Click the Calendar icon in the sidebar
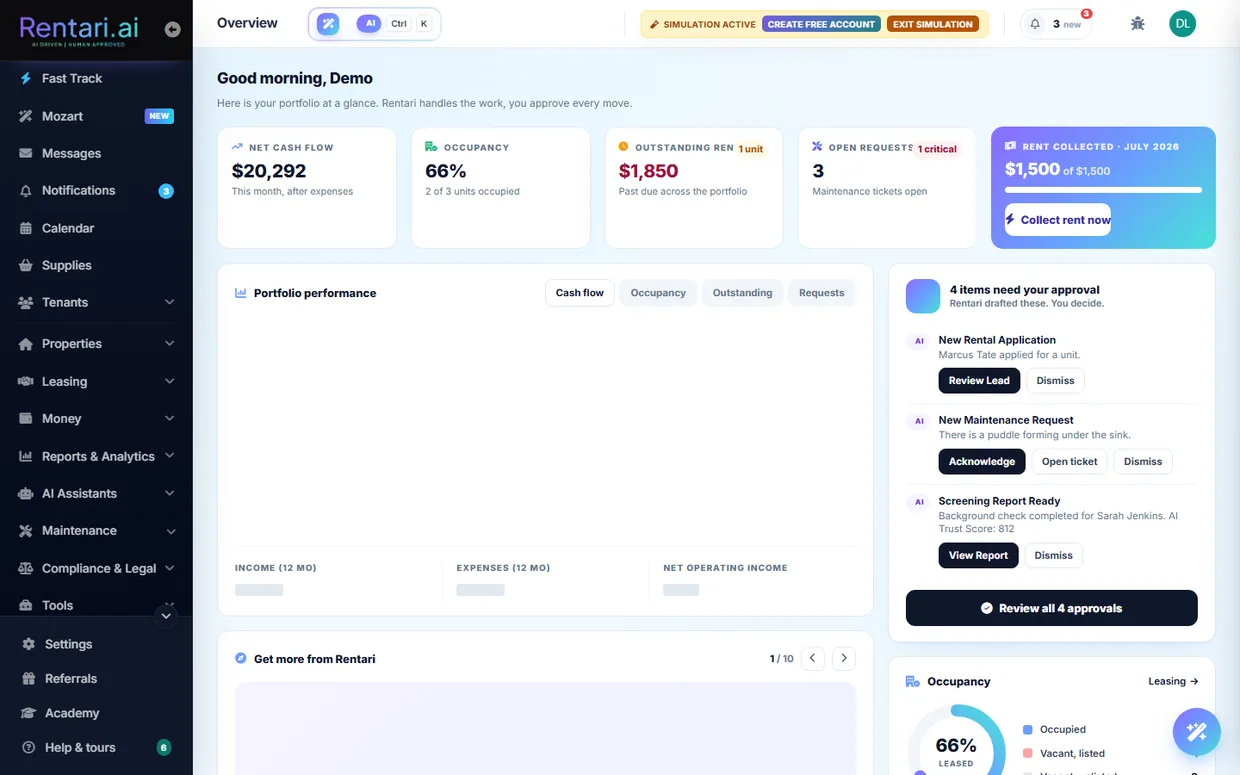The image size is (1240, 775). click(x=26, y=228)
